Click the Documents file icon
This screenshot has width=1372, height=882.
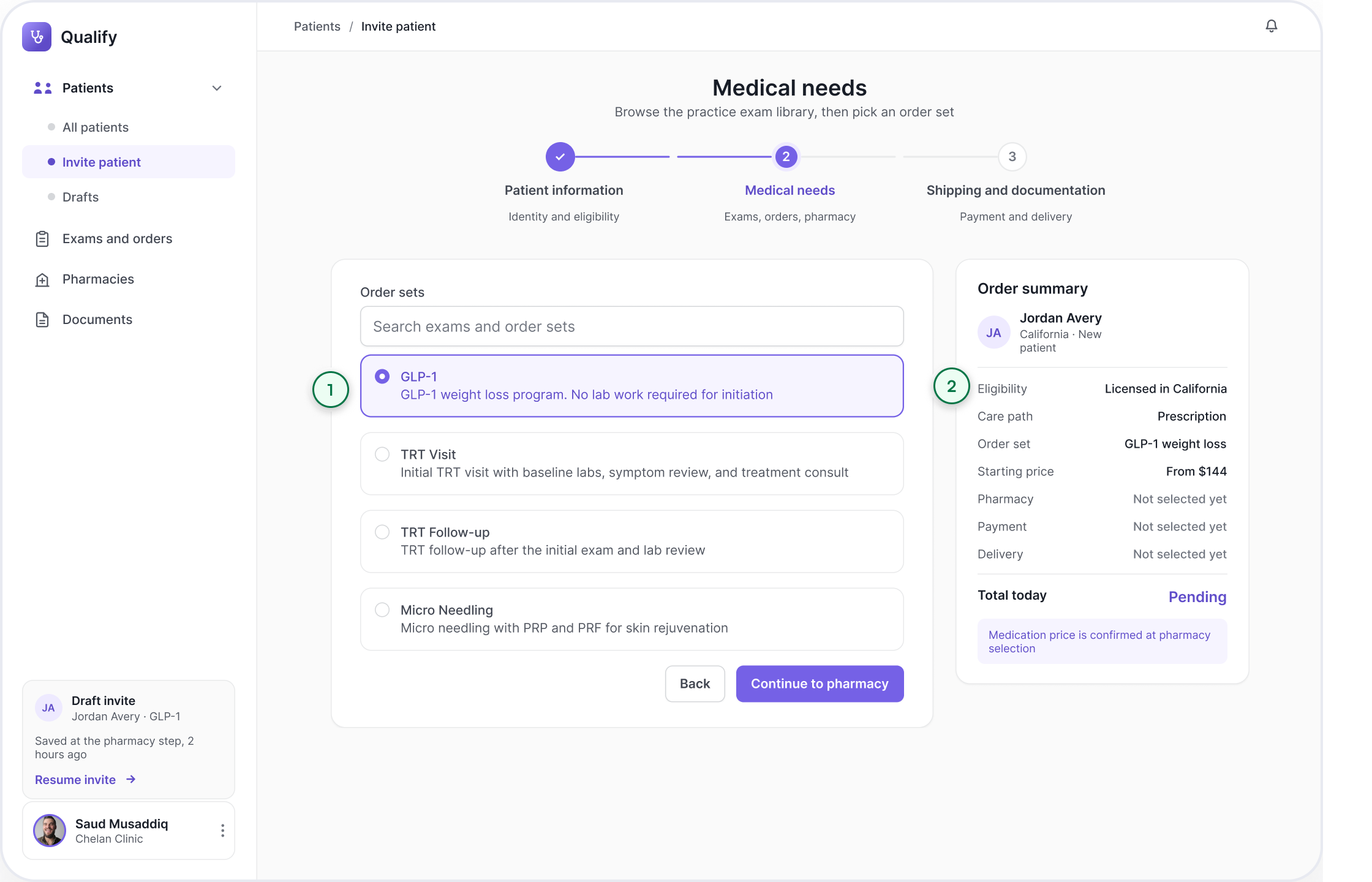click(x=42, y=320)
